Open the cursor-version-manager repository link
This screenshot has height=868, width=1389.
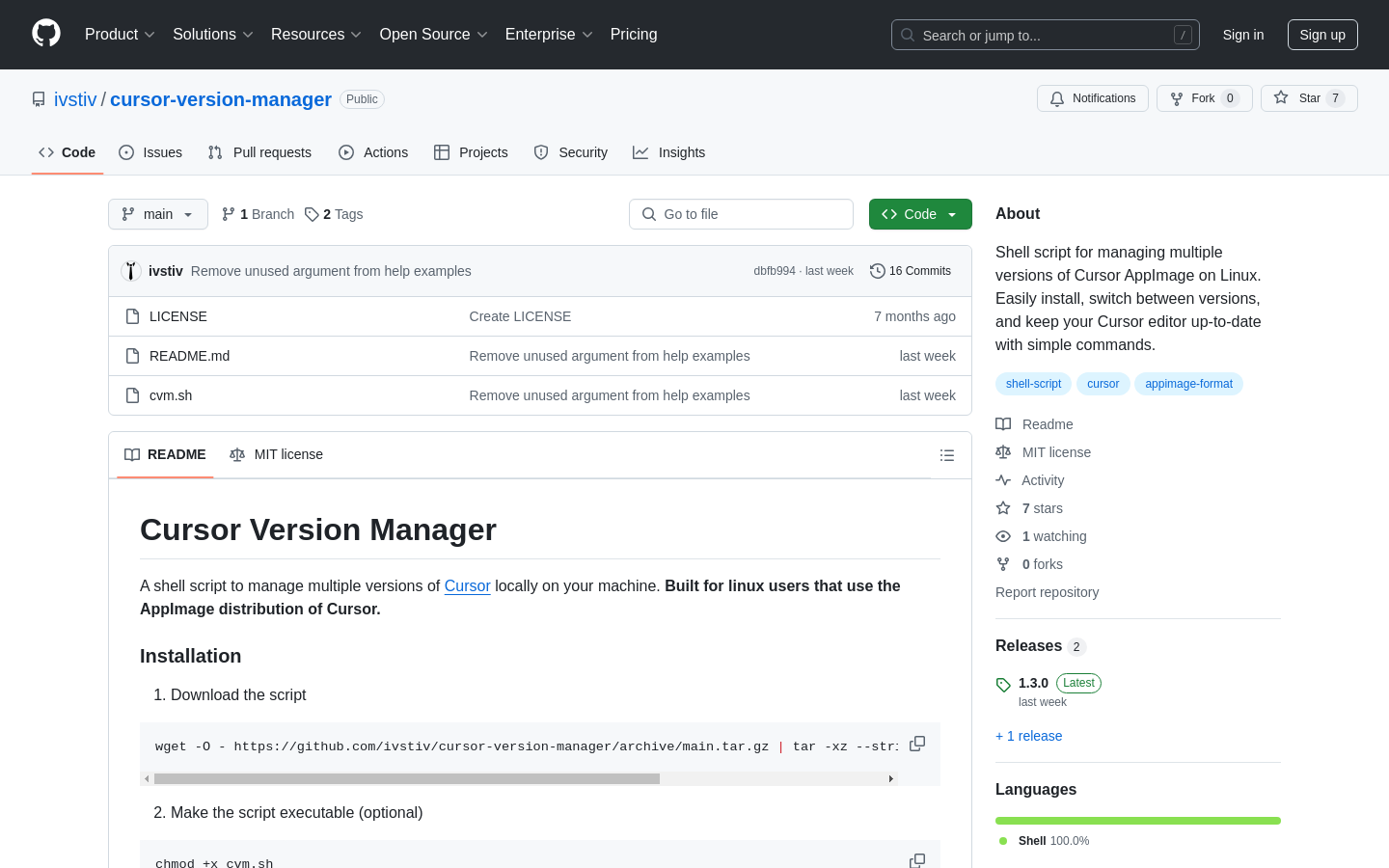221,99
